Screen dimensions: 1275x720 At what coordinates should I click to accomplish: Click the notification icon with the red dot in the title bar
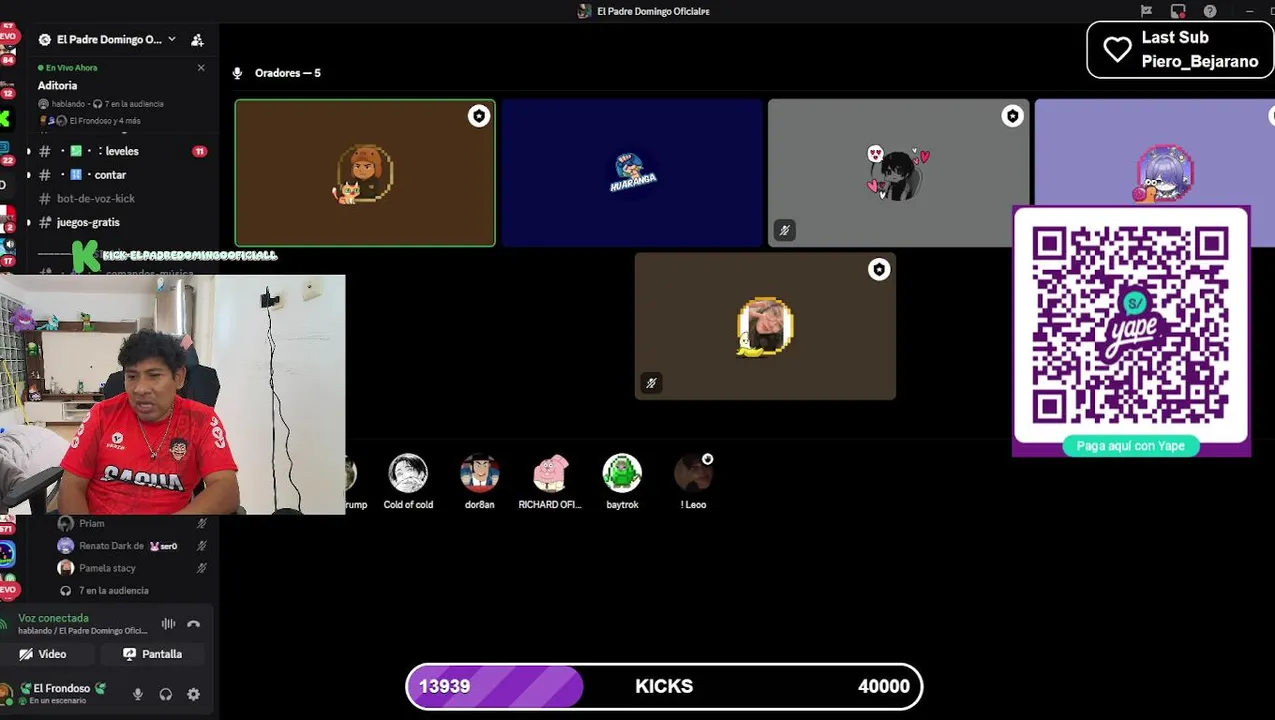coord(1178,11)
